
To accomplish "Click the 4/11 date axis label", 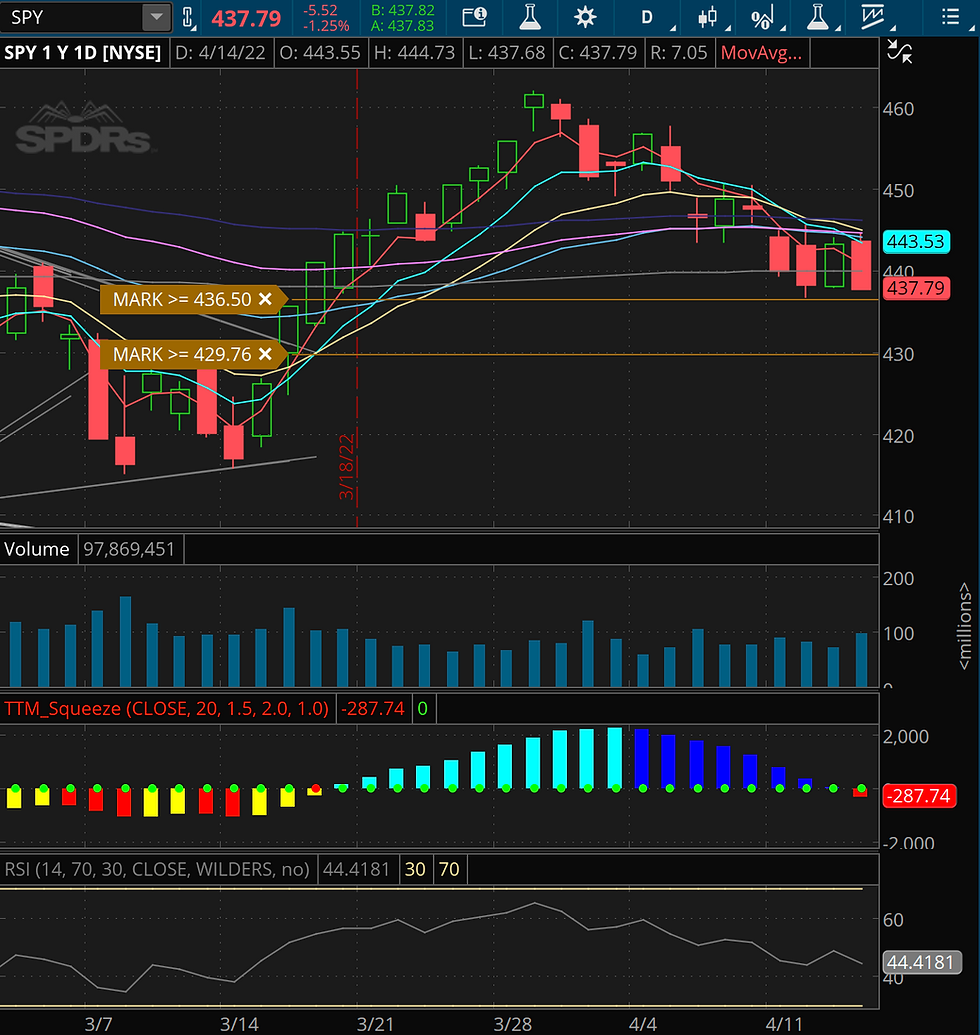I will [x=784, y=1024].
